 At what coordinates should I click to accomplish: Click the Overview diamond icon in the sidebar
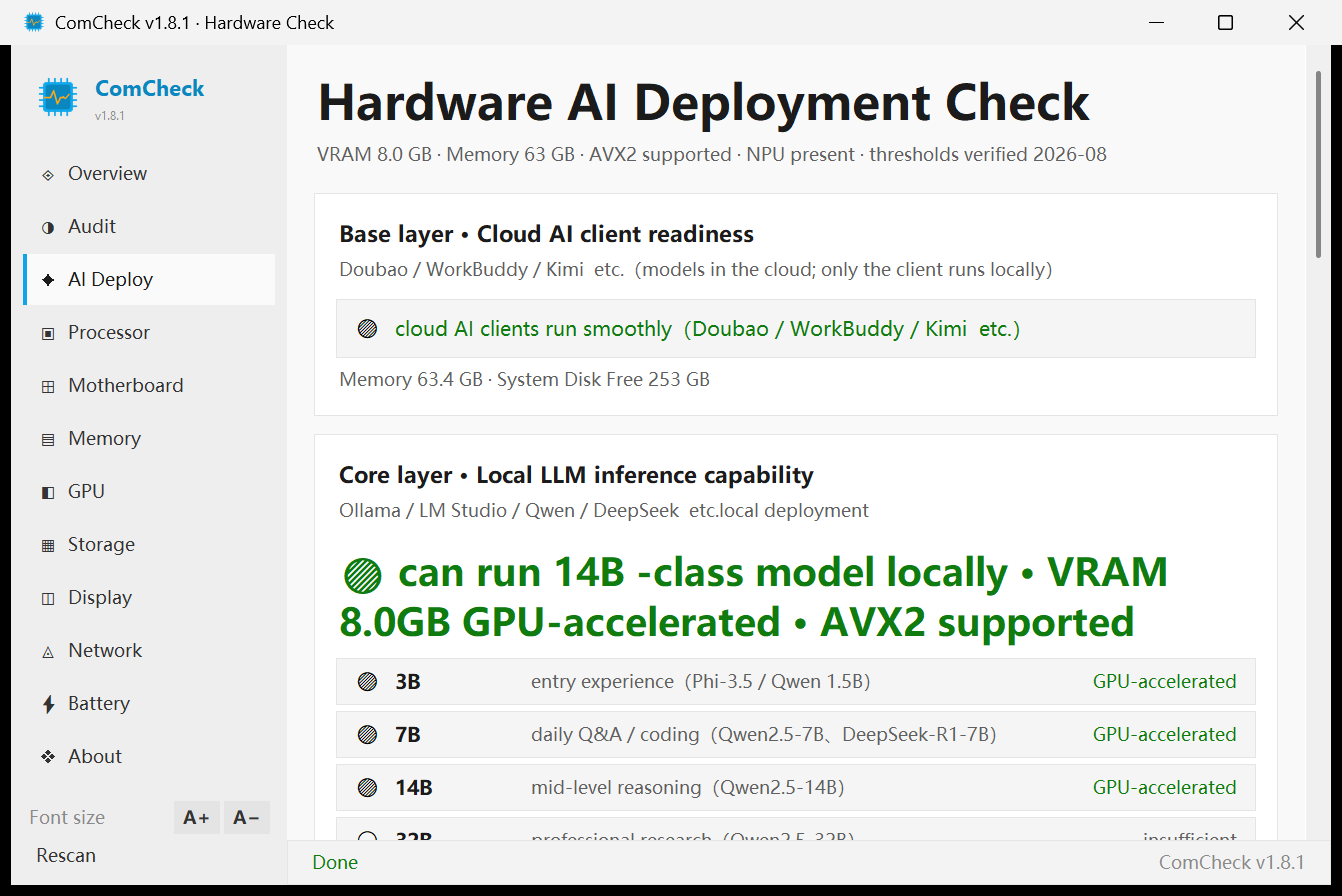pos(48,175)
